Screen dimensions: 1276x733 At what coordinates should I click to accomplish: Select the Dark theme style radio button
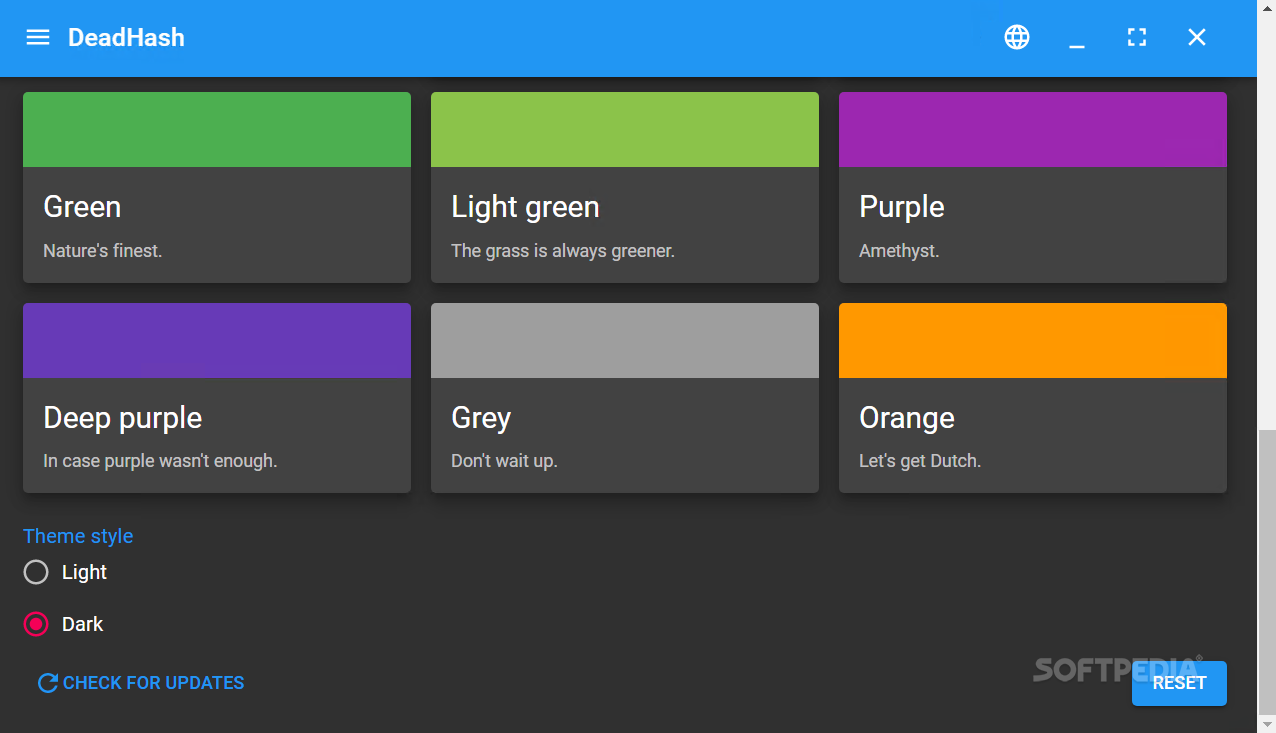coord(36,624)
